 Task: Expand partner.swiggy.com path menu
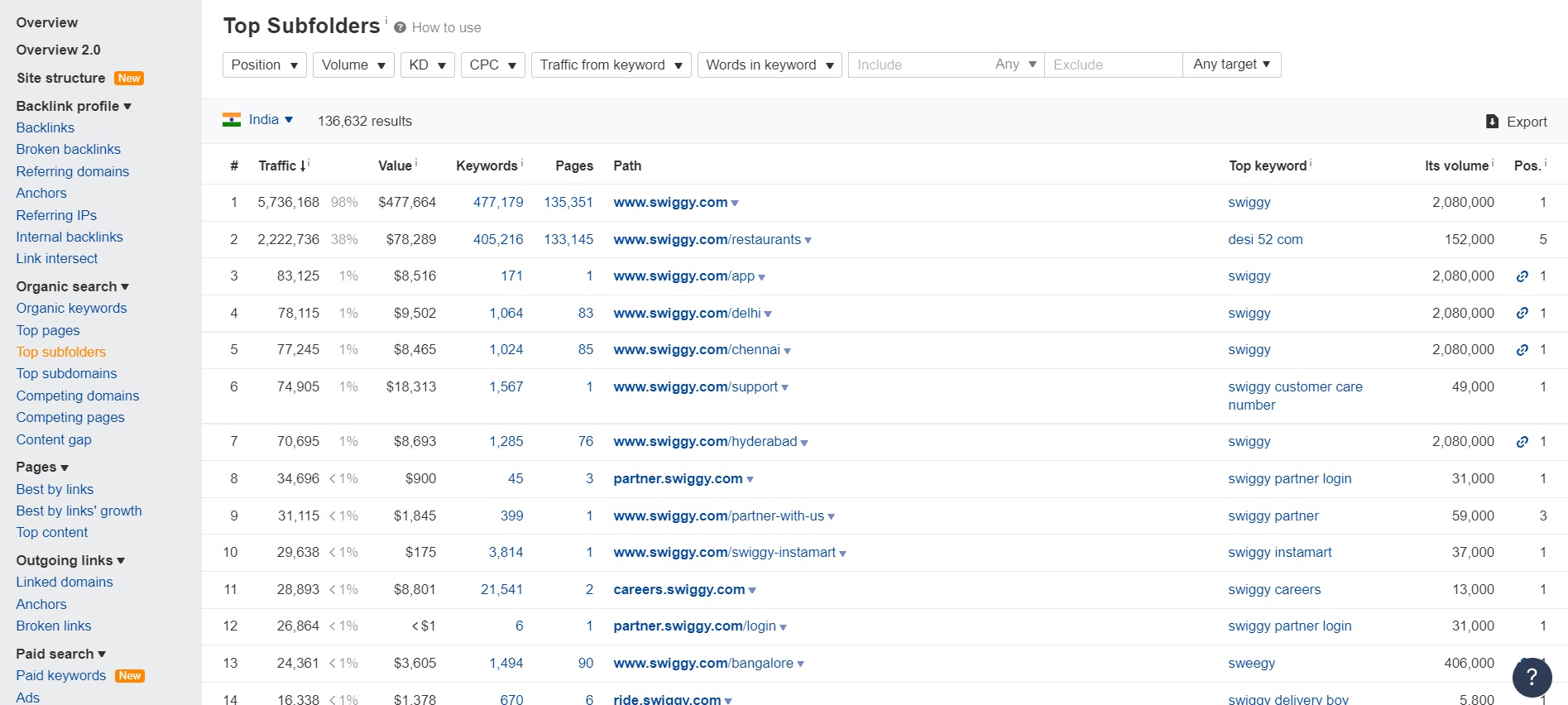[x=750, y=480]
